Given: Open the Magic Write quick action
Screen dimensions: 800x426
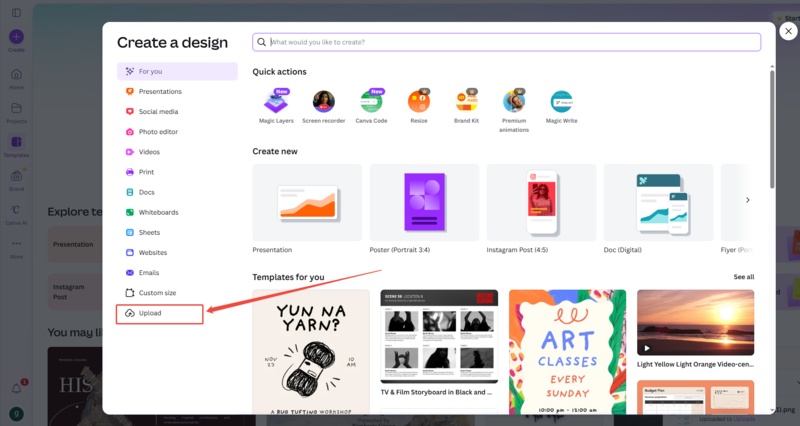Looking at the screenshot, I should (561, 102).
